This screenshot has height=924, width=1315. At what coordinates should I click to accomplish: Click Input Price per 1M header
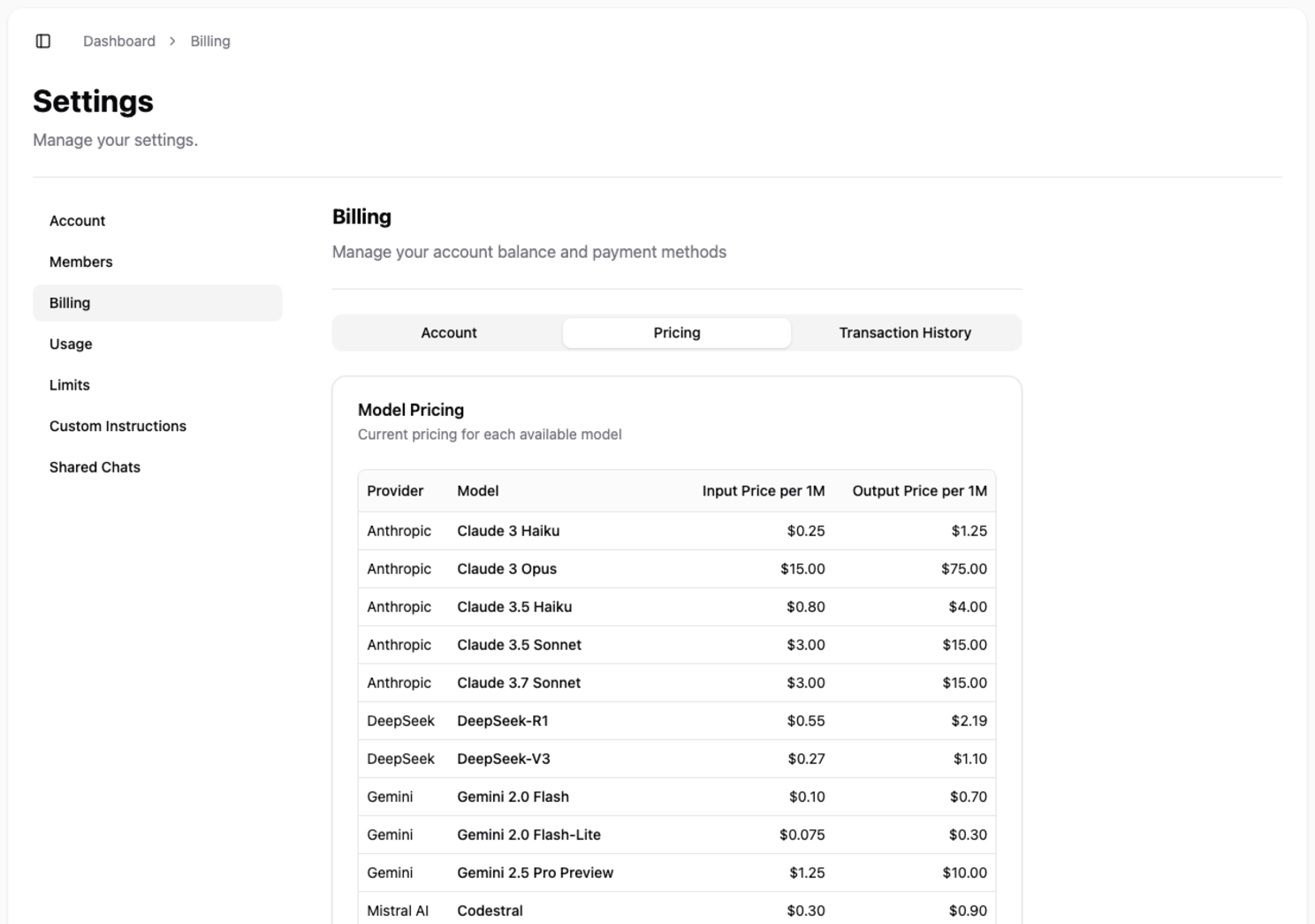click(764, 491)
